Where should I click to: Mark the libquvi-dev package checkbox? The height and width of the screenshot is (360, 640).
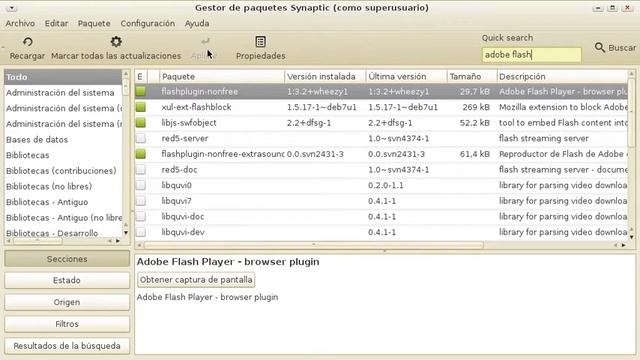pos(141,232)
